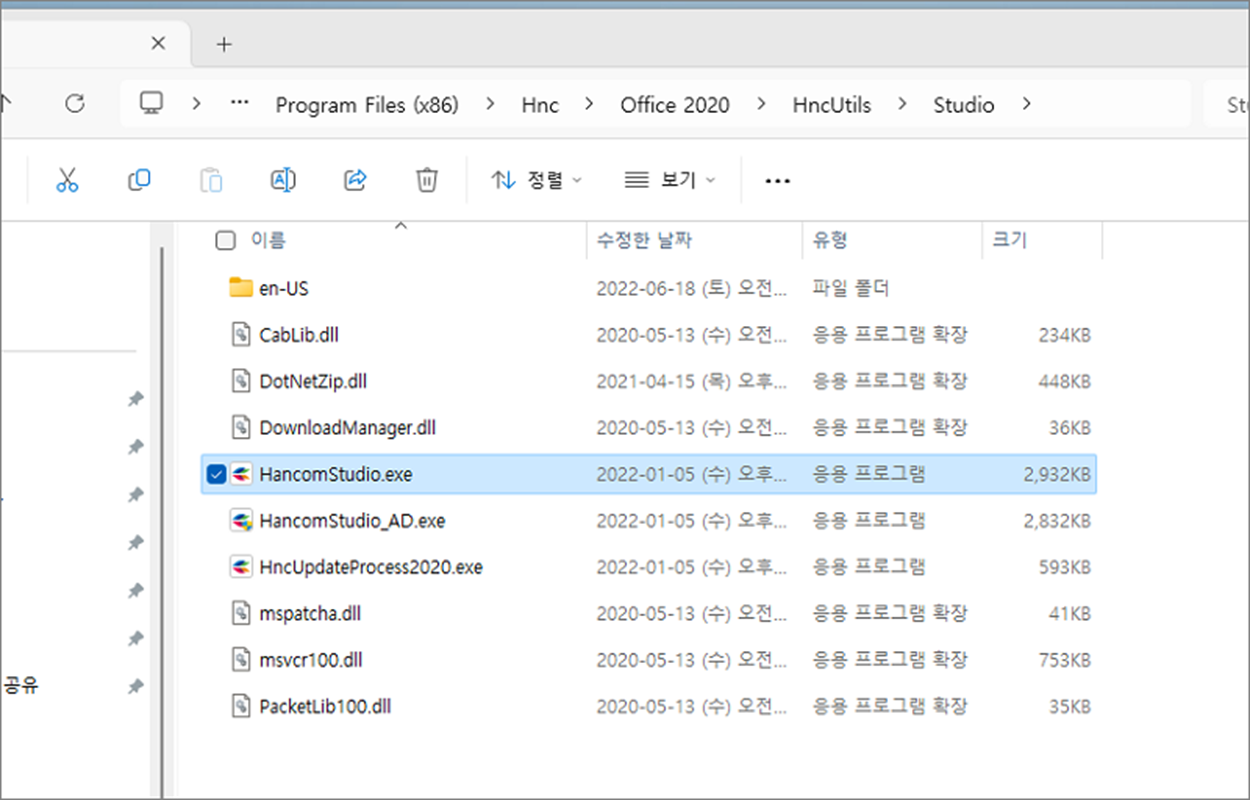Click the Refresh icon
Image resolution: width=1250 pixels, height=800 pixels.
[74, 103]
